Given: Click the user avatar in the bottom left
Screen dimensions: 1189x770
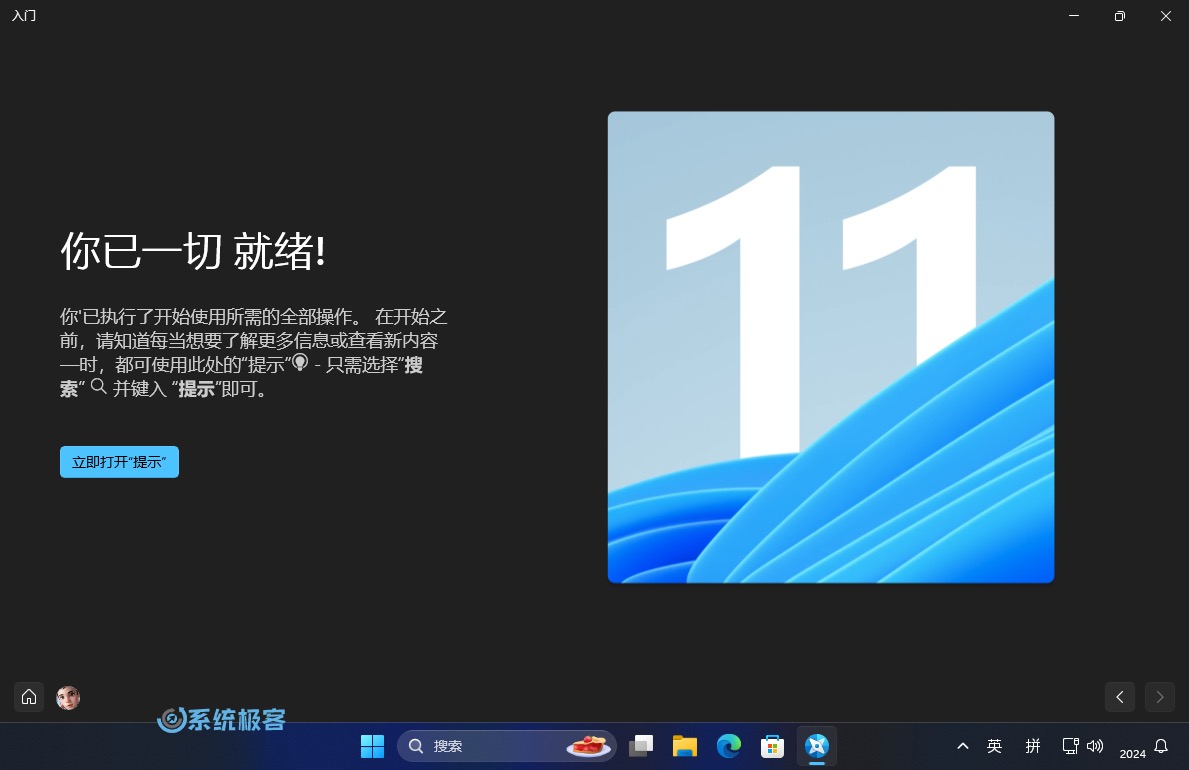Looking at the screenshot, I should coord(67,697).
